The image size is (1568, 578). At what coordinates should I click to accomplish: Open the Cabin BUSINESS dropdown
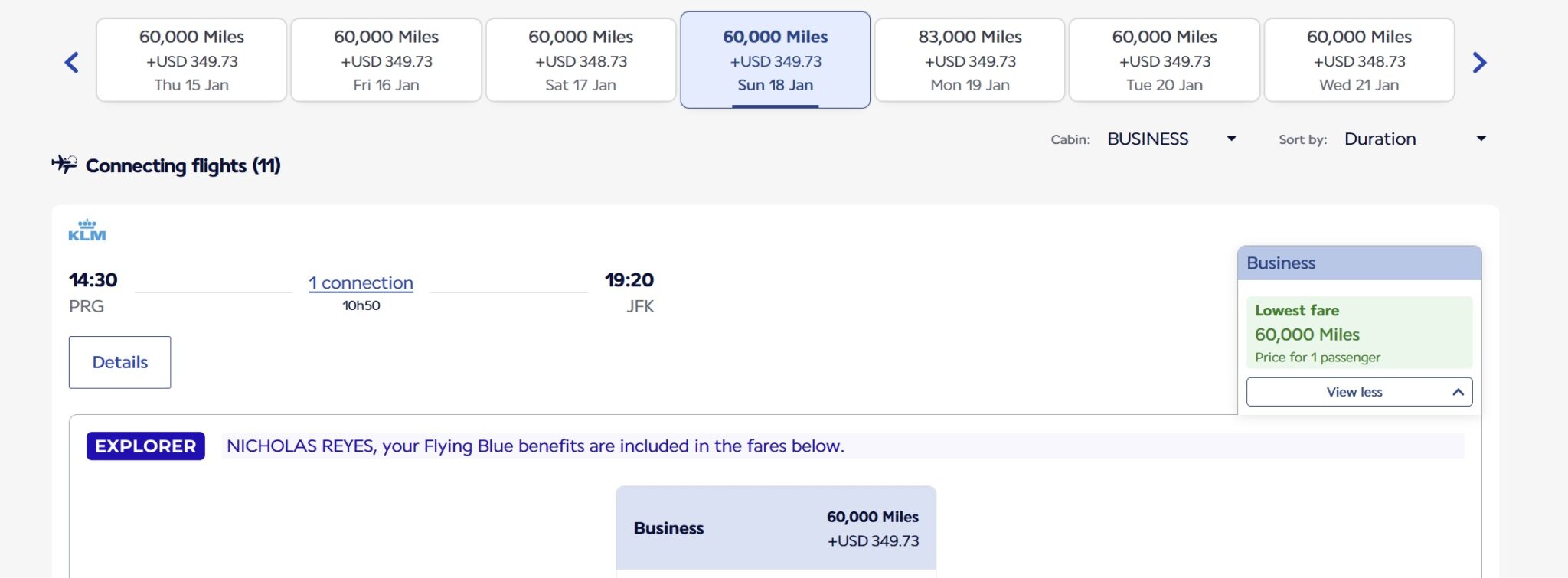(1171, 139)
